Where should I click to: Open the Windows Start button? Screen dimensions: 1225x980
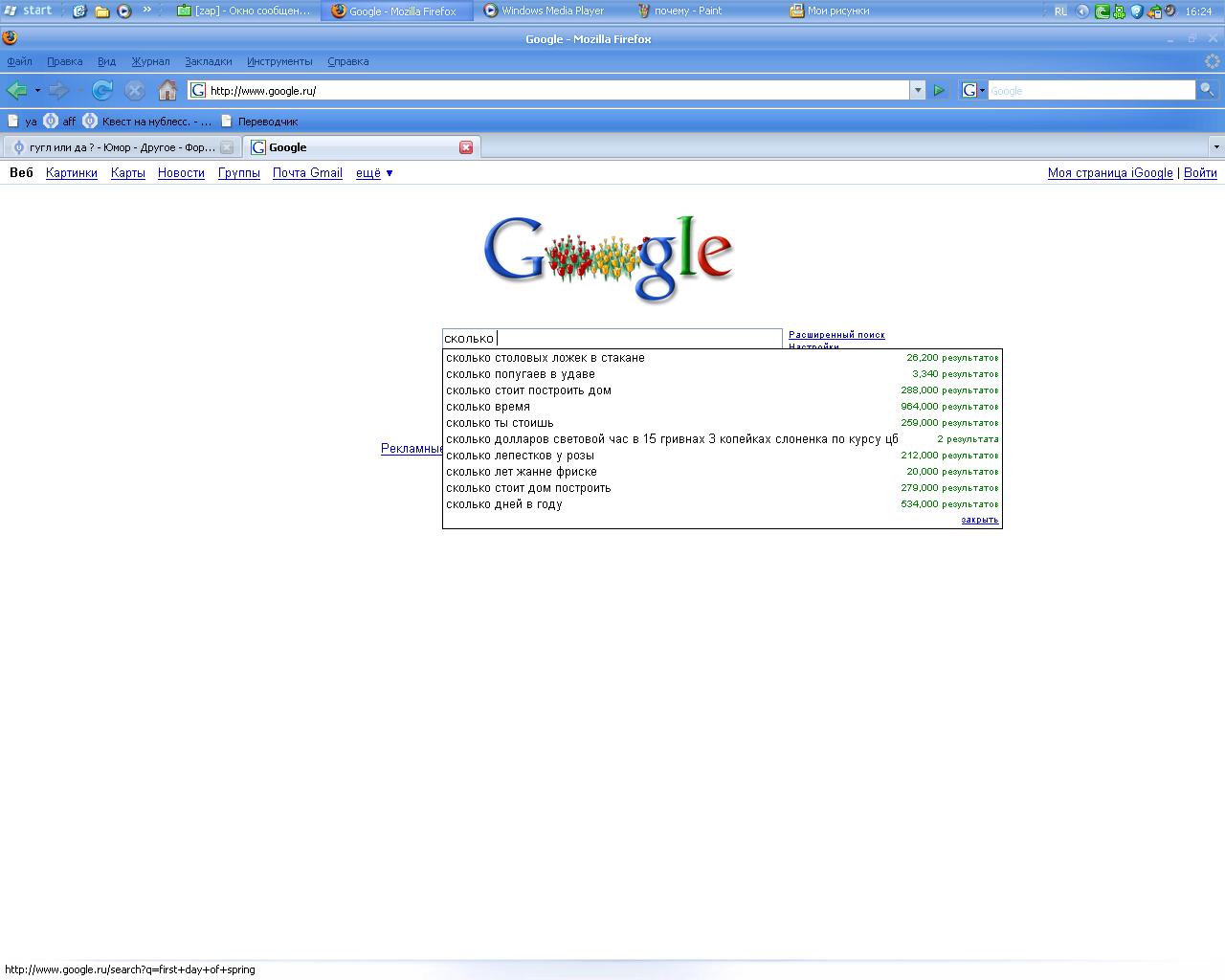(x=28, y=11)
